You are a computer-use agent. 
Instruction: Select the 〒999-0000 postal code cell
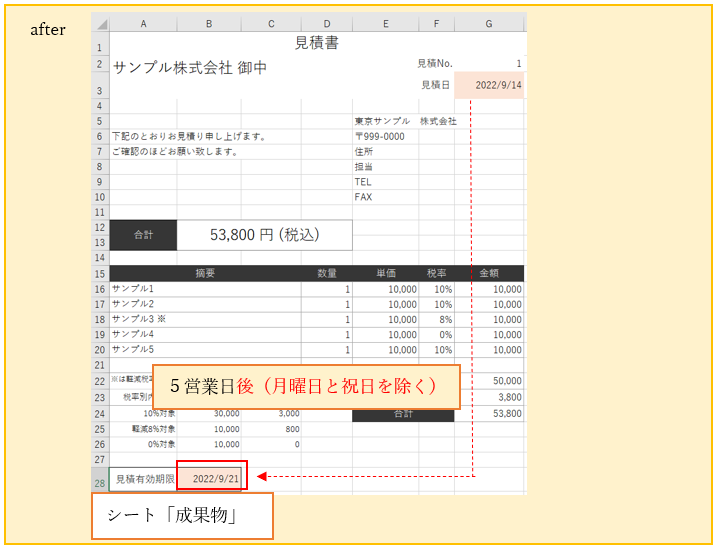tap(385, 137)
